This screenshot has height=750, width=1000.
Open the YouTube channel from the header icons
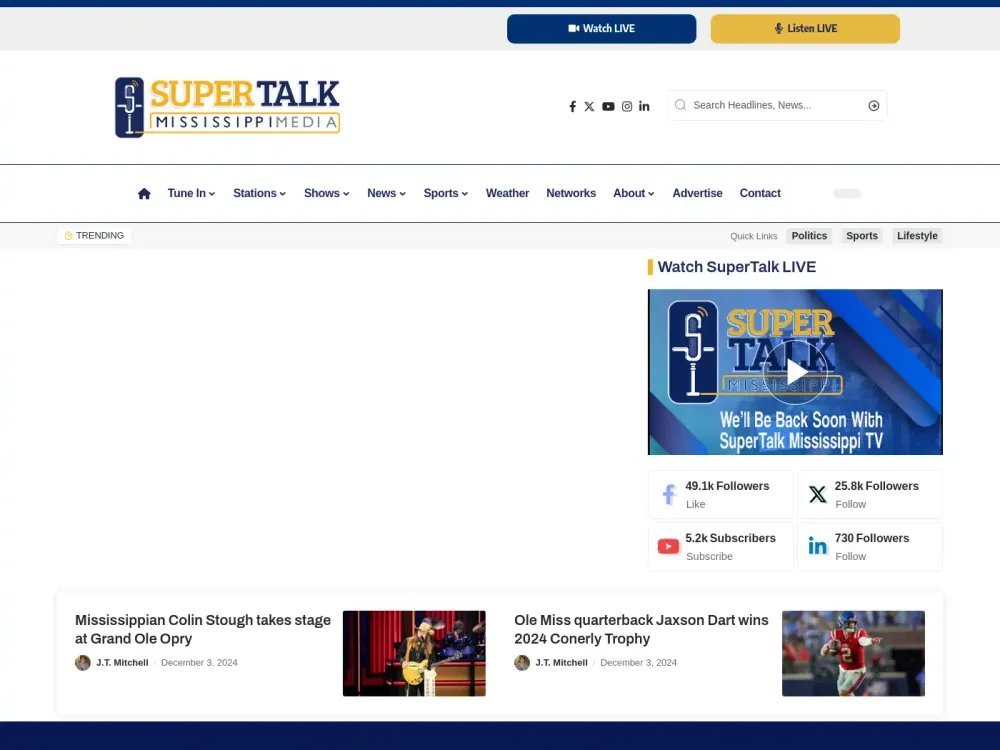(608, 106)
